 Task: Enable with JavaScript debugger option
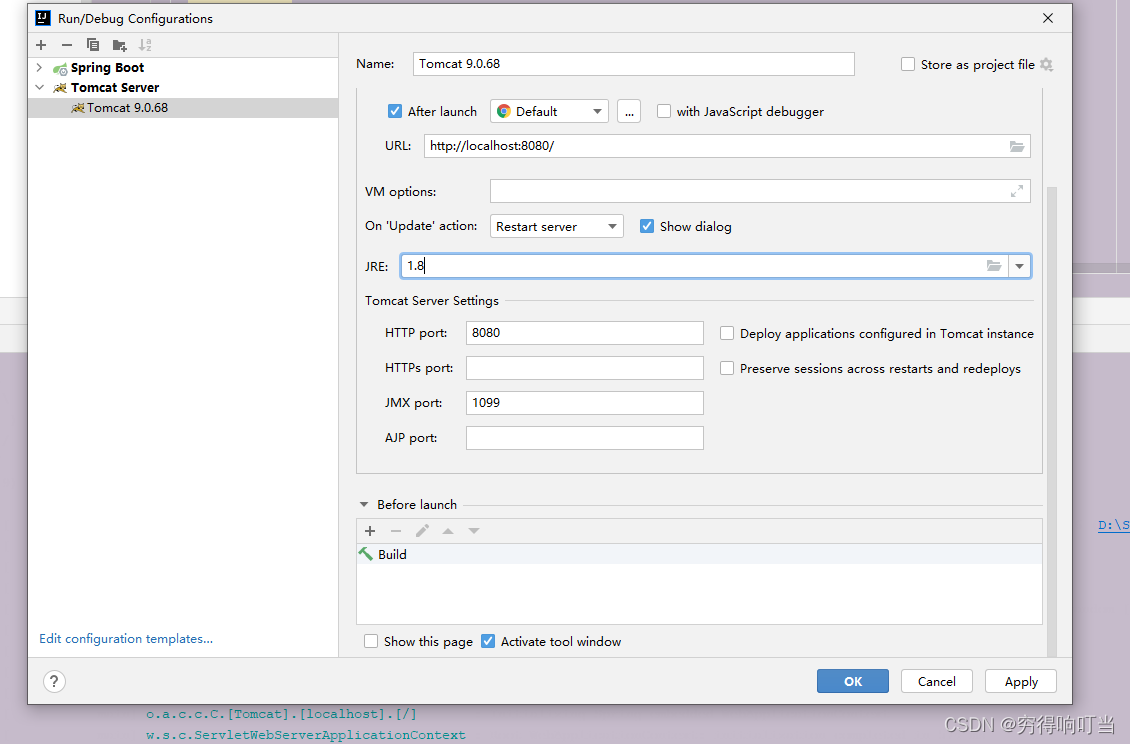pos(664,111)
